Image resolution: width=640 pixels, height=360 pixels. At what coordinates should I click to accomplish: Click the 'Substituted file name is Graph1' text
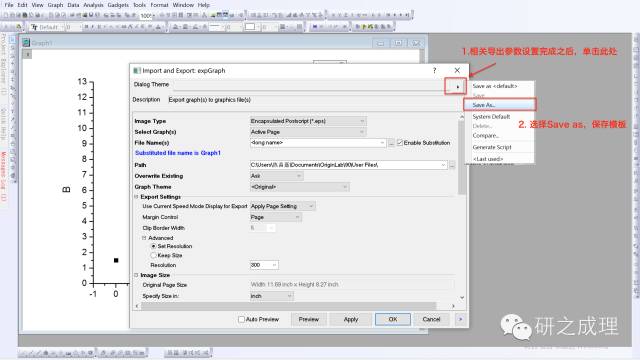tap(178, 153)
